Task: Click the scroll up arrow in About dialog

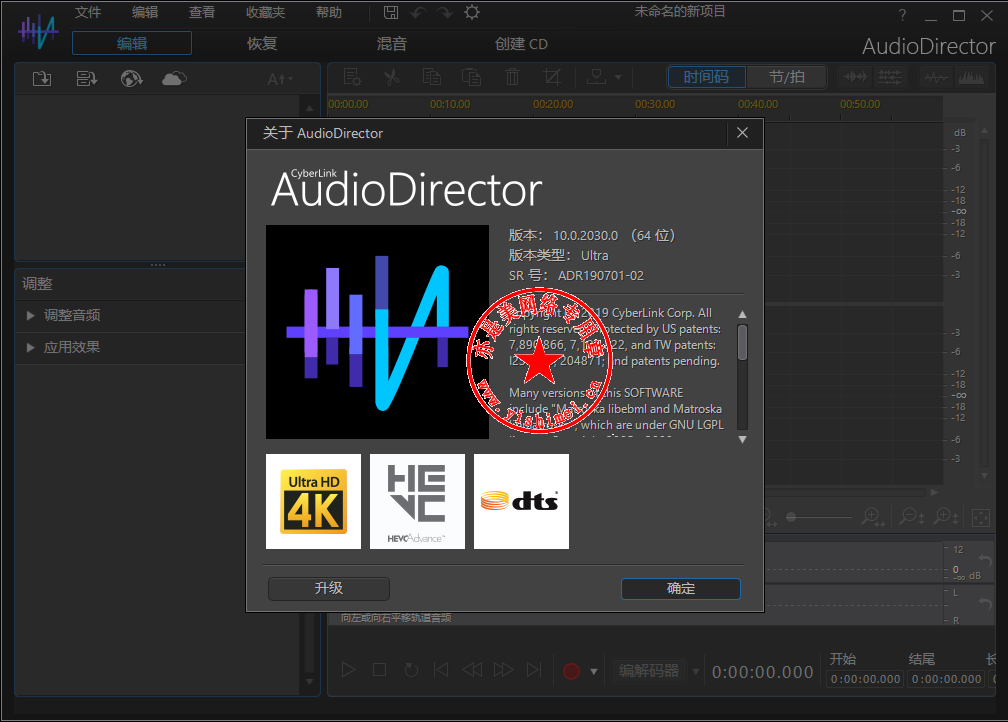Action: tap(742, 314)
